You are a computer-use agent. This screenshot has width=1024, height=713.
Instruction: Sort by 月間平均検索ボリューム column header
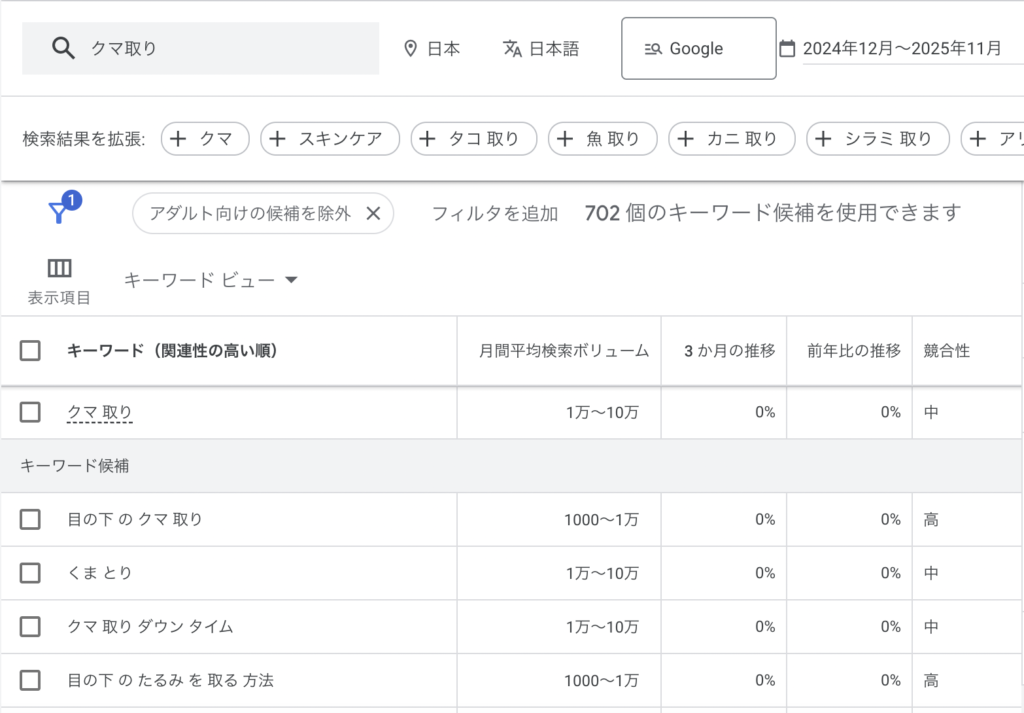pos(564,351)
